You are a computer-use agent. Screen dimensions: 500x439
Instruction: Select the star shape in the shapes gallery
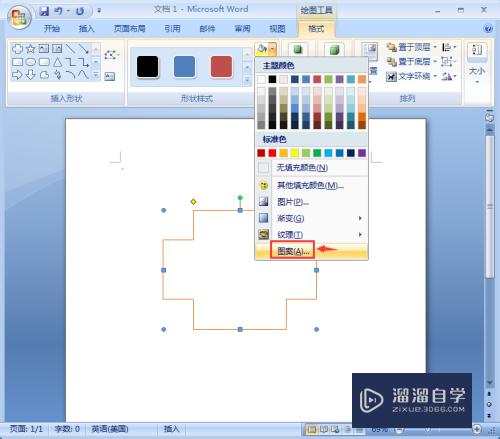click(x=31, y=49)
